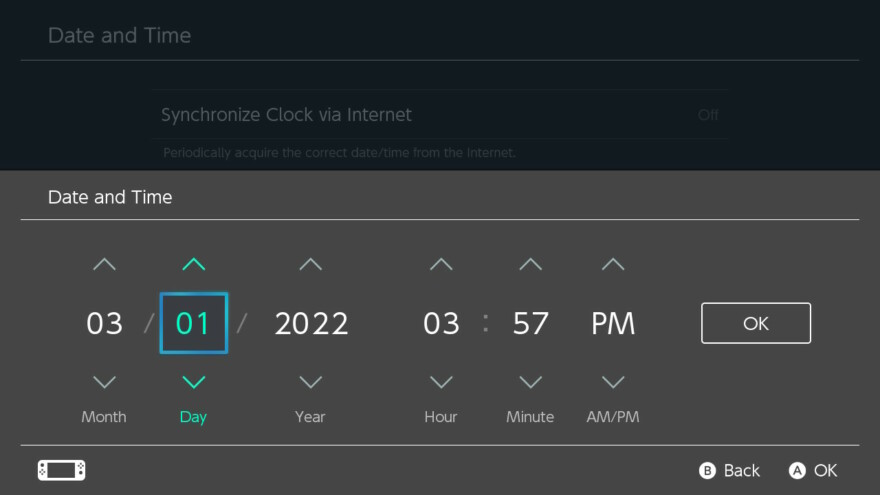This screenshot has width=880, height=495.
Task: Lower the hour with down arrow
Action: [441, 382]
